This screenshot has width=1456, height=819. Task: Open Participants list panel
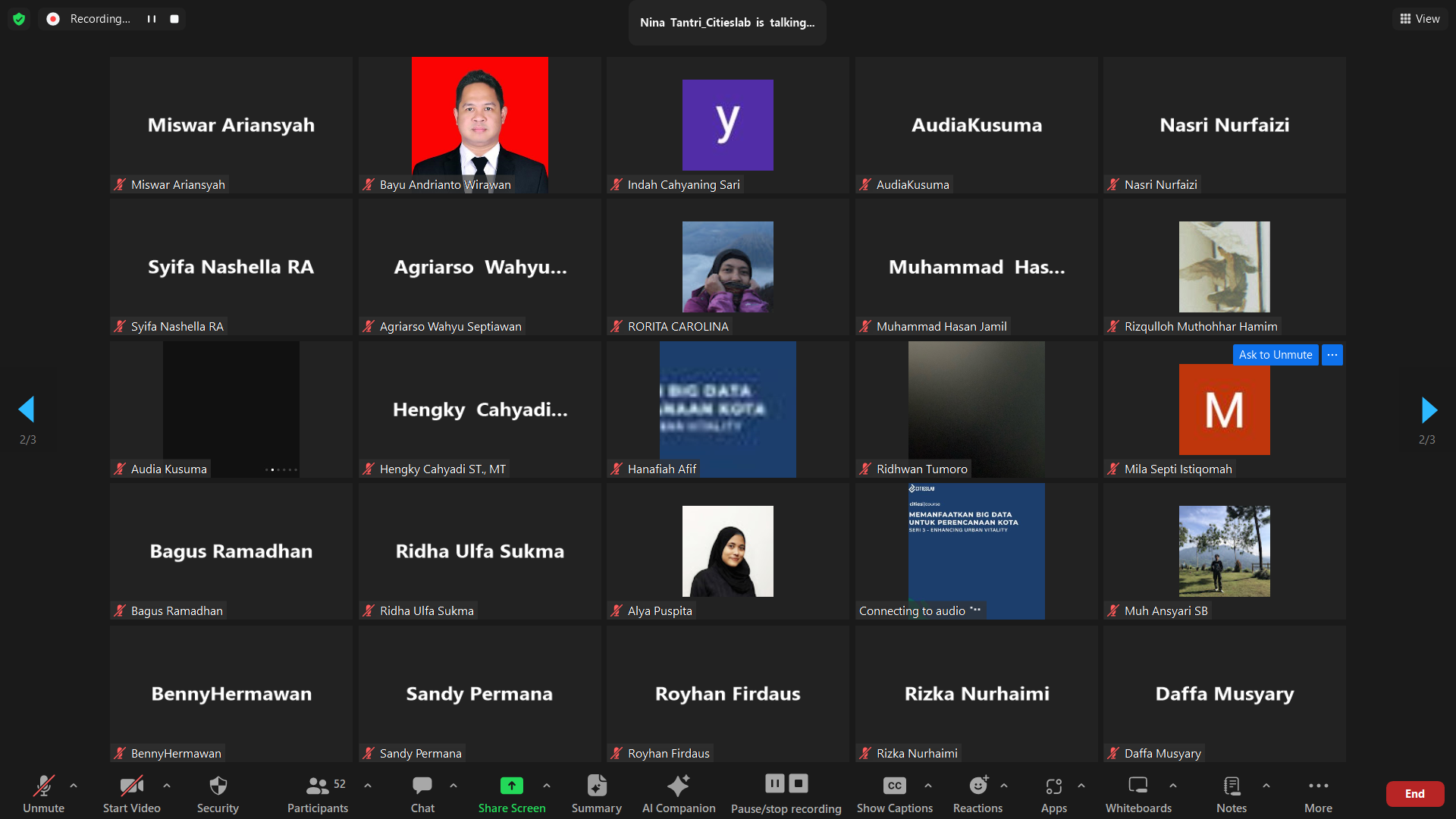(318, 786)
